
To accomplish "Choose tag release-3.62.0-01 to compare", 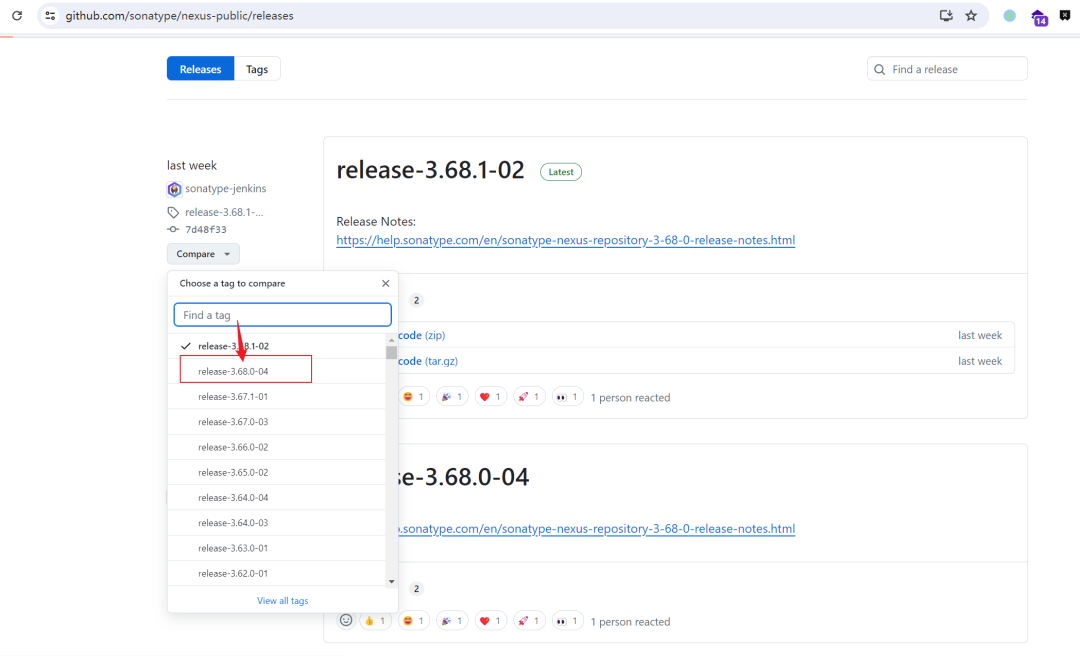I will (x=276, y=573).
